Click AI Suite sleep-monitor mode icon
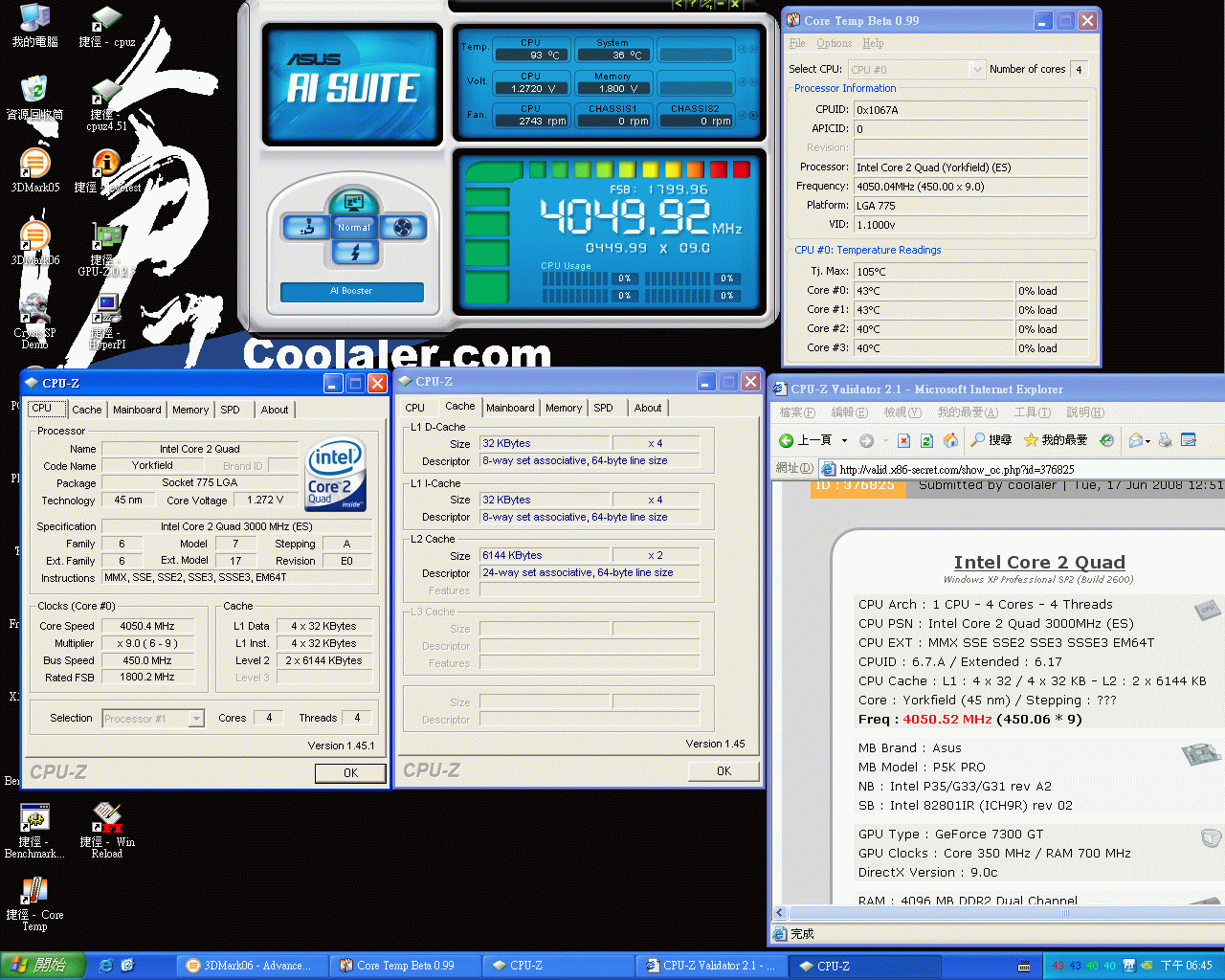Screen dimensions: 1225x980 tap(353, 202)
